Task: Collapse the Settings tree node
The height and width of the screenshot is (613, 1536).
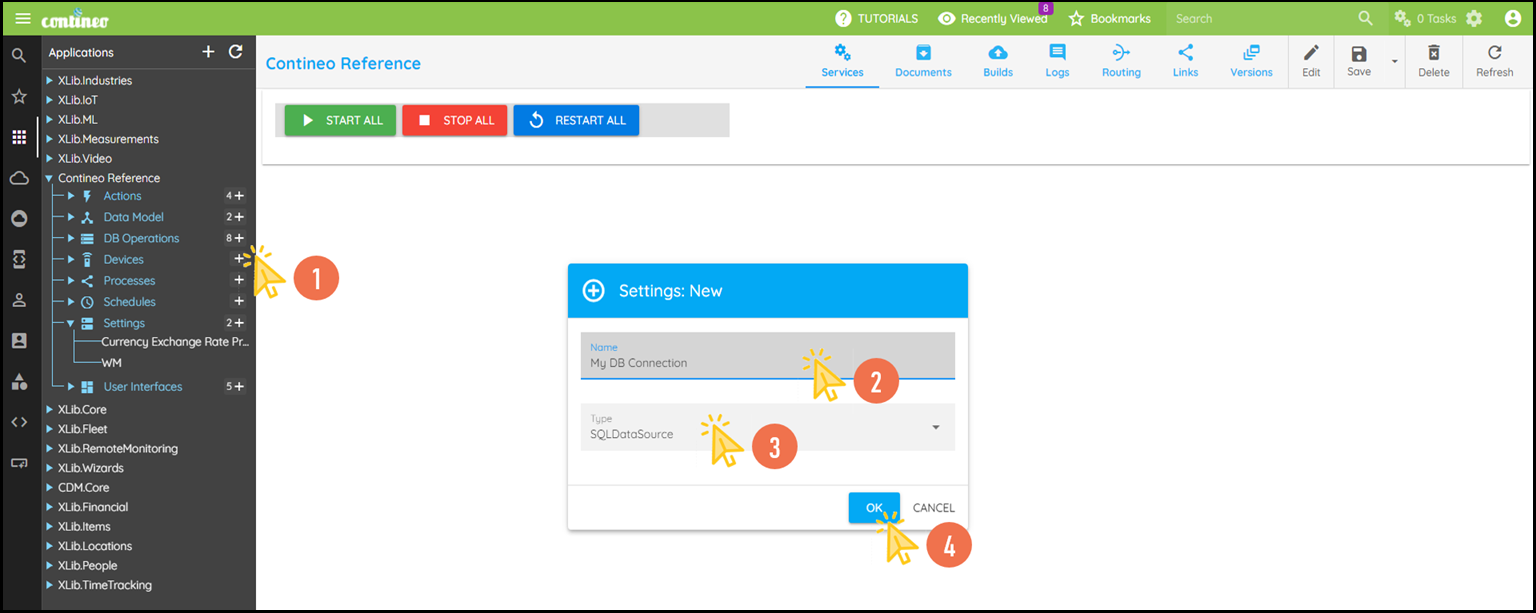Action: pos(71,323)
